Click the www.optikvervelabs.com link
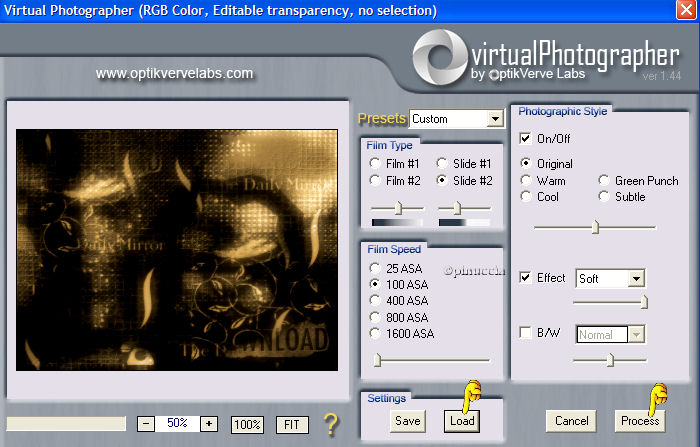This screenshot has width=700, height=447. tap(175, 73)
